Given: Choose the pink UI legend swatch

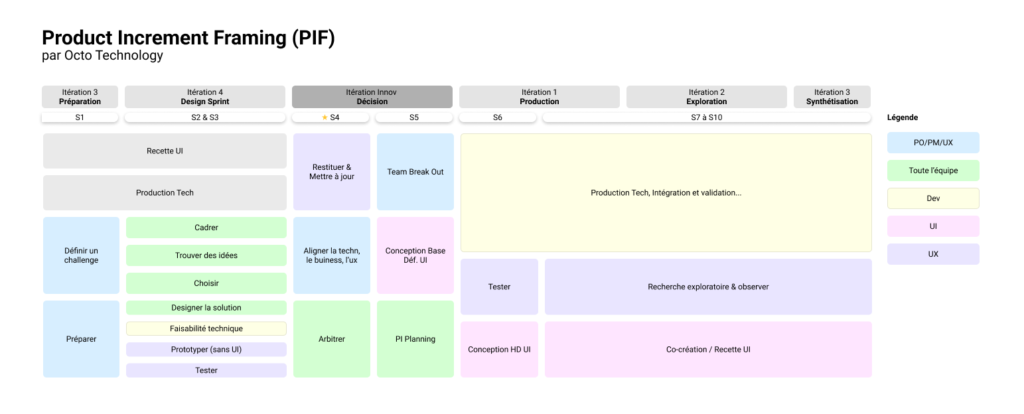Looking at the screenshot, I should coord(932,227).
